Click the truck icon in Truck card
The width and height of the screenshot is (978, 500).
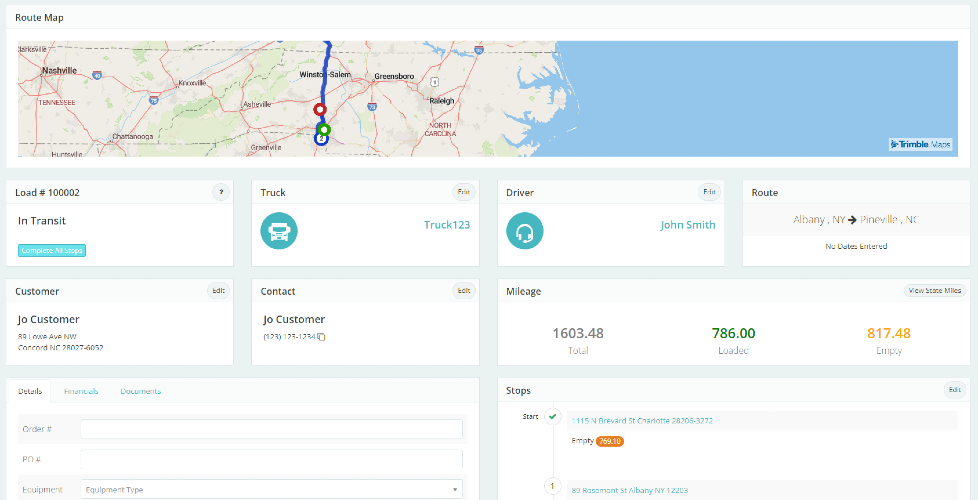pos(279,231)
